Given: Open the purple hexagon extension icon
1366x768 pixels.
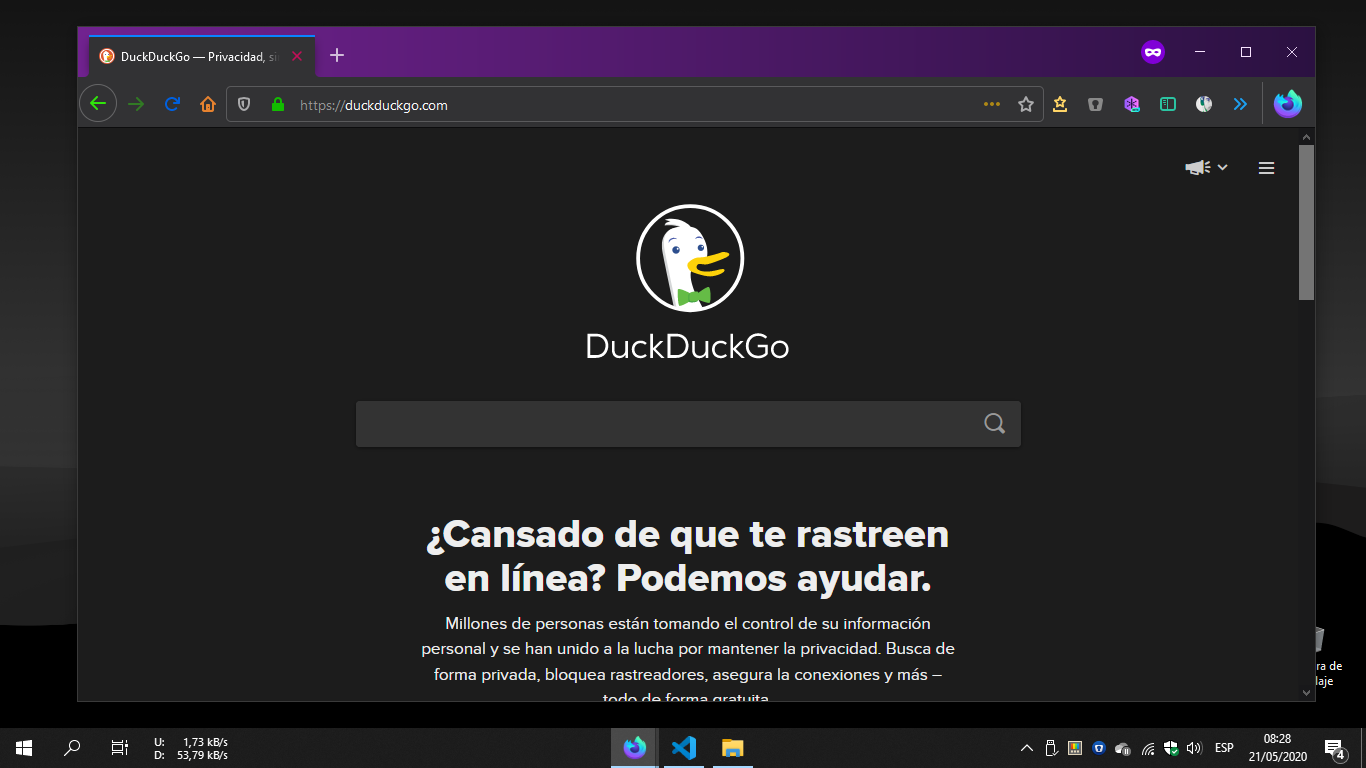Looking at the screenshot, I should pyautogui.click(x=1132, y=104).
